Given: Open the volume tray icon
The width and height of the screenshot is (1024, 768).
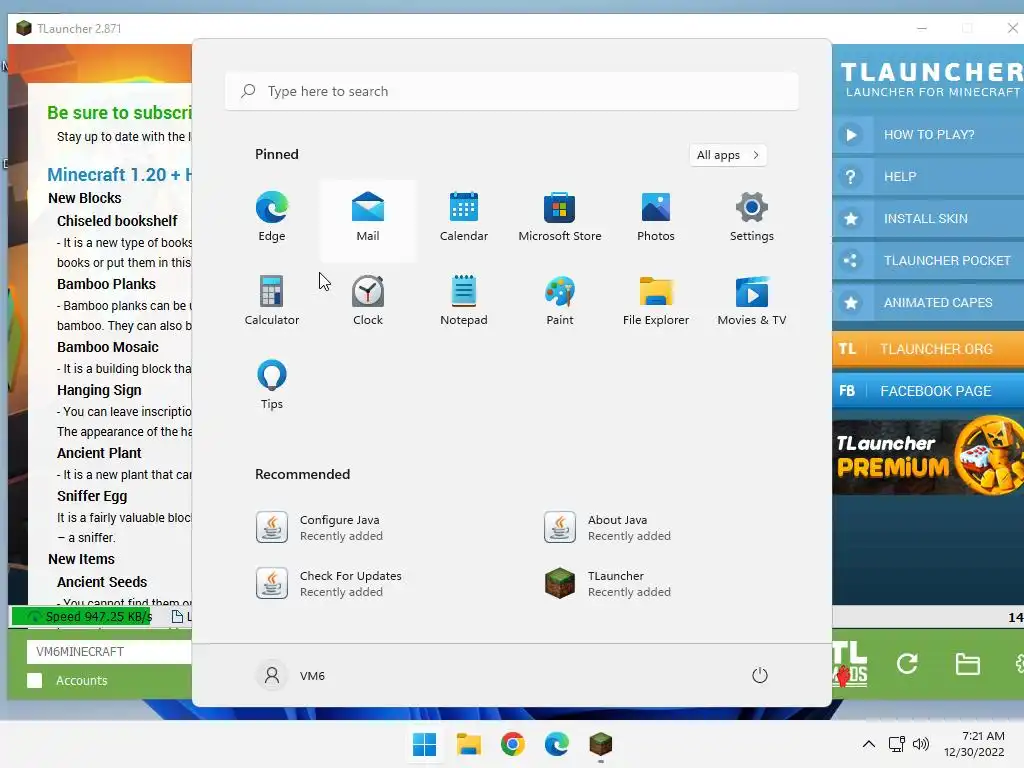Looking at the screenshot, I should pos(921,744).
